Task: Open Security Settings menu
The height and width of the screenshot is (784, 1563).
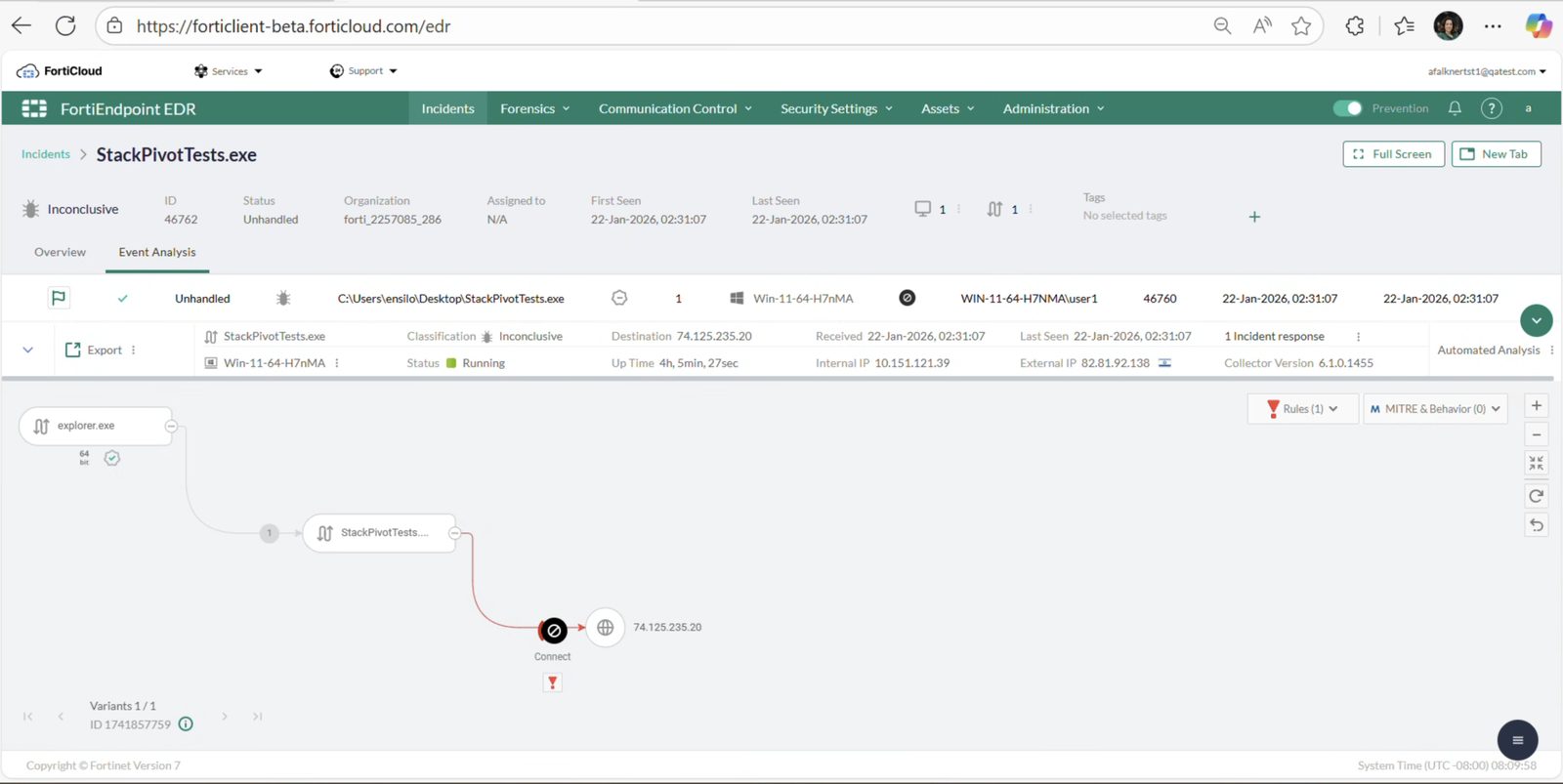Action: tap(837, 108)
